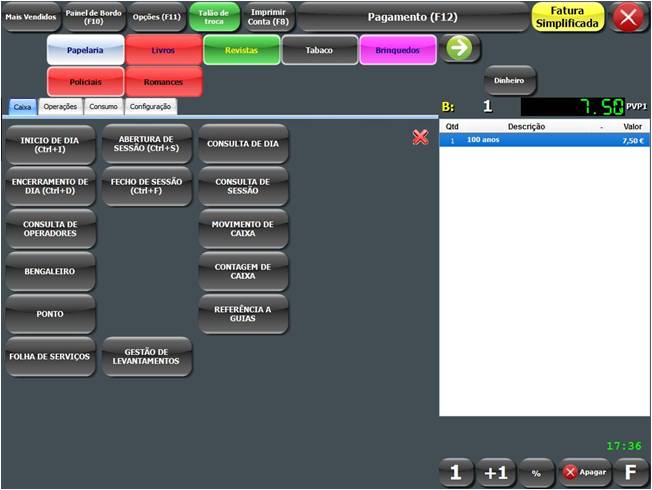Open Talão de troca
Image resolution: width=652 pixels, height=490 pixels.
coord(215,17)
